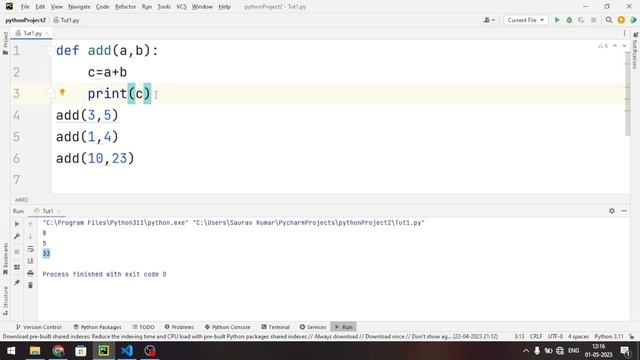This screenshot has width=640, height=360.
Task: Restore layout icon in Run panel
Action: (x=17, y=267)
